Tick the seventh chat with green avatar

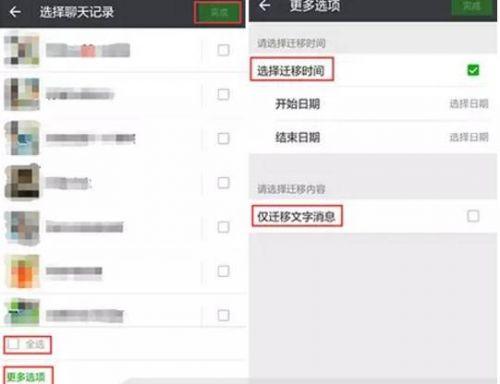[223, 315]
